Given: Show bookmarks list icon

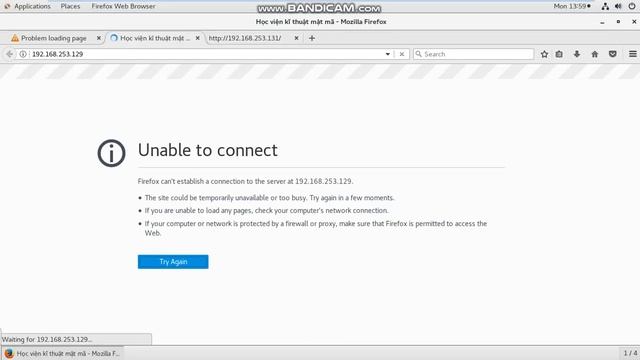Looking at the screenshot, I should click(x=559, y=54).
